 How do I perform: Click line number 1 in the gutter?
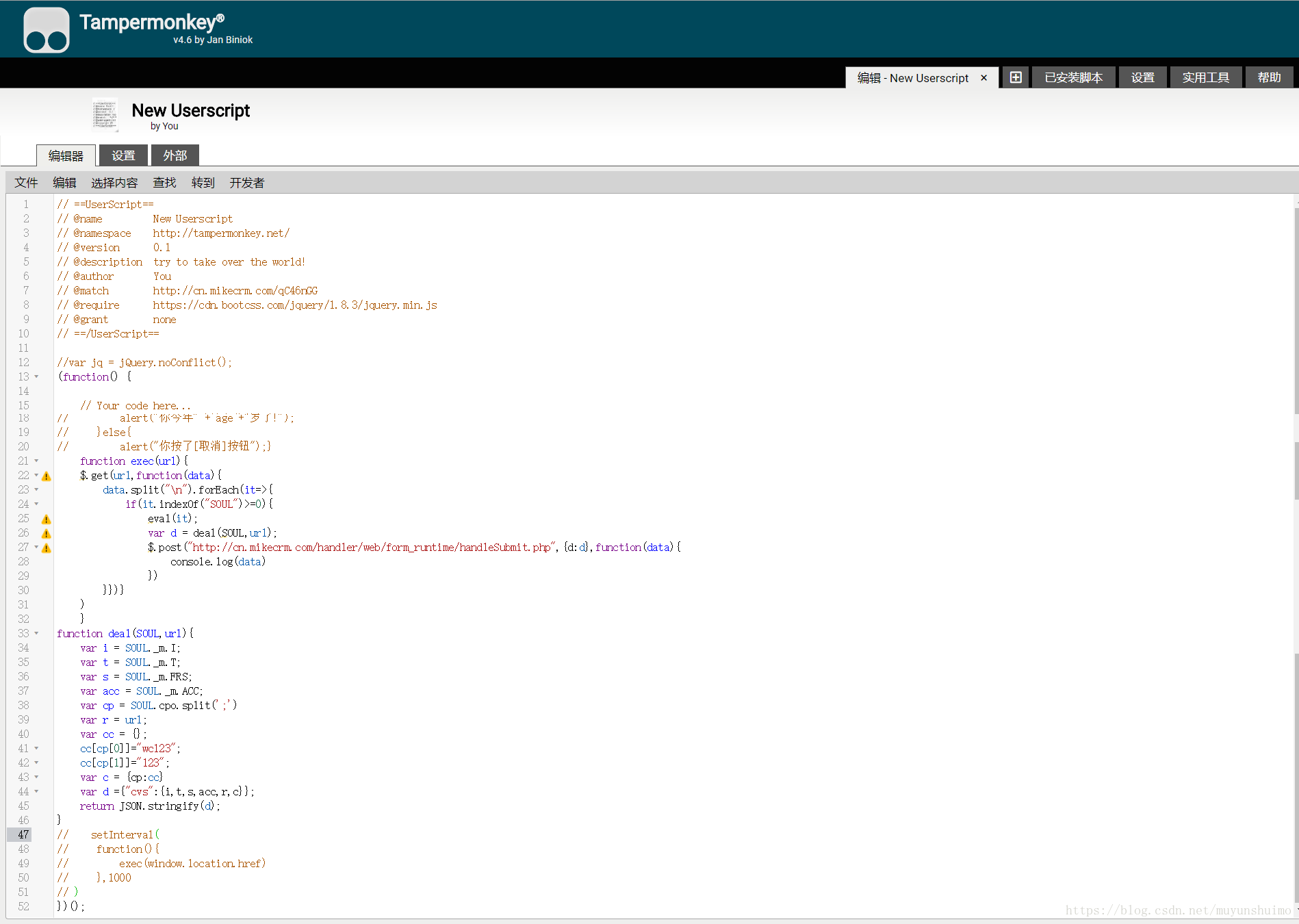point(26,204)
